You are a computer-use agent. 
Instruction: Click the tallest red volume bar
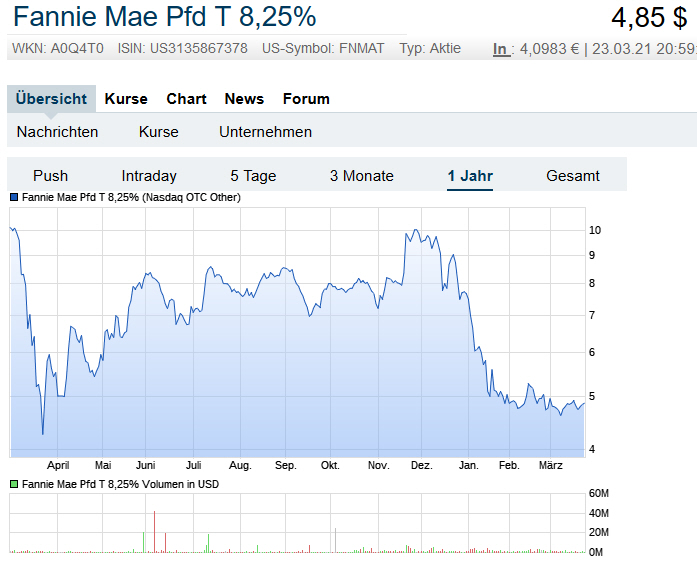pyautogui.click(x=155, y=530)
